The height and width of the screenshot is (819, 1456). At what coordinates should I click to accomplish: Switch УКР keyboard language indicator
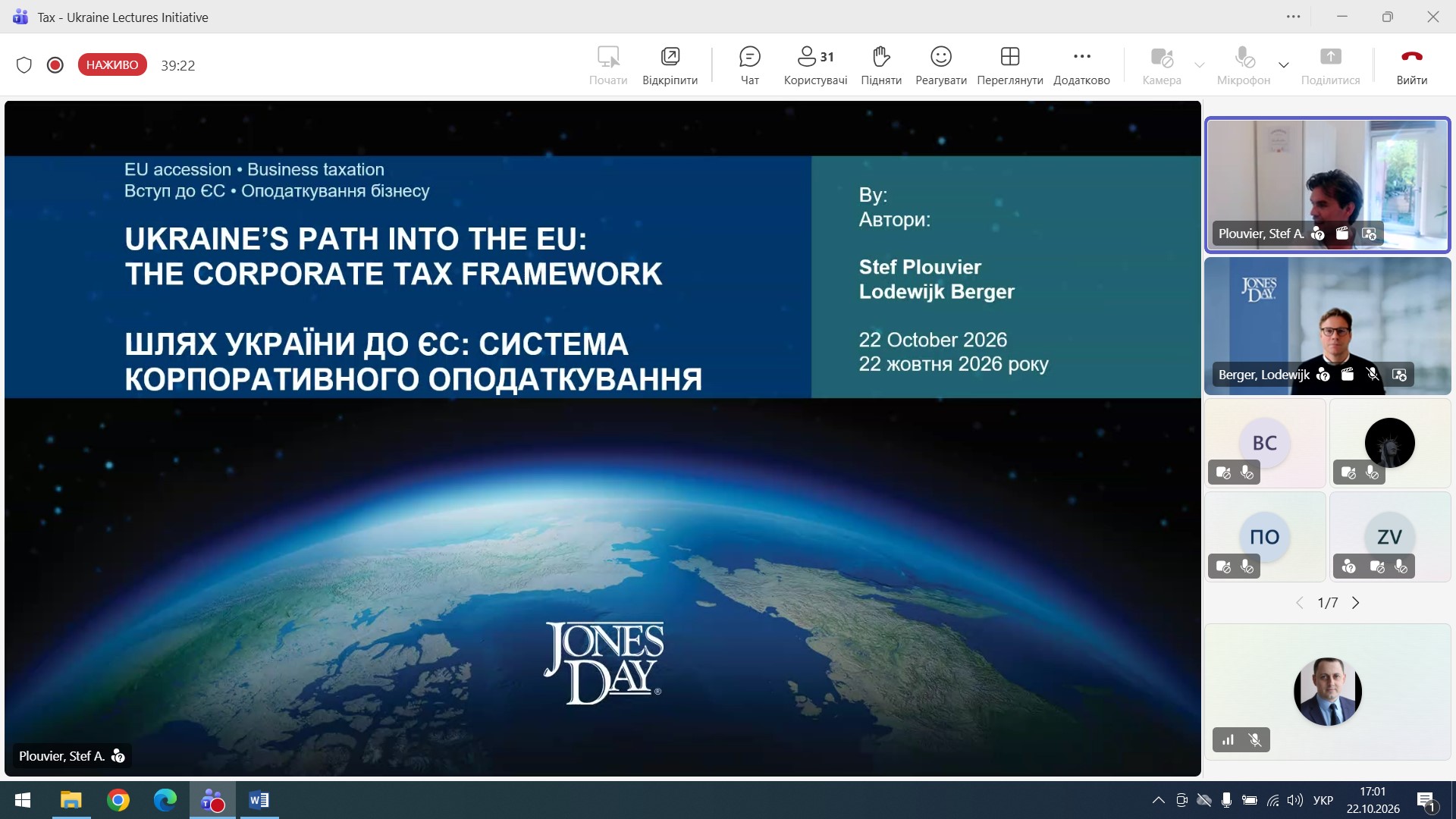click(x=1323, y=800)
